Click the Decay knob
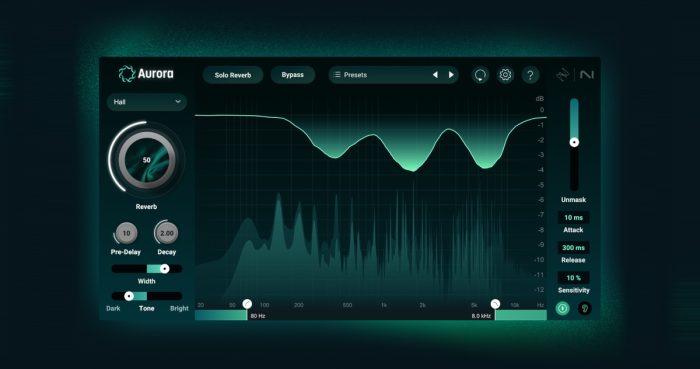Screen dimensions: 700x369 point(167,233)
